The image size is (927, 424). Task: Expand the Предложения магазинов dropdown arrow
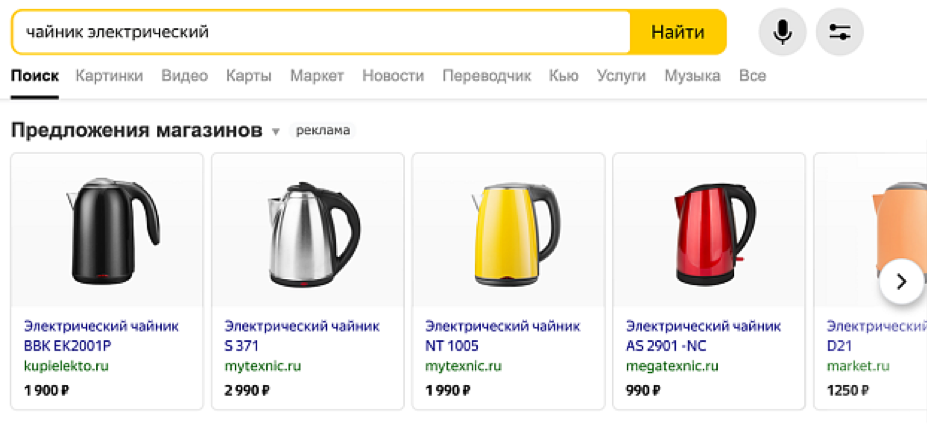pyautogui.click(x=276, y=132)
